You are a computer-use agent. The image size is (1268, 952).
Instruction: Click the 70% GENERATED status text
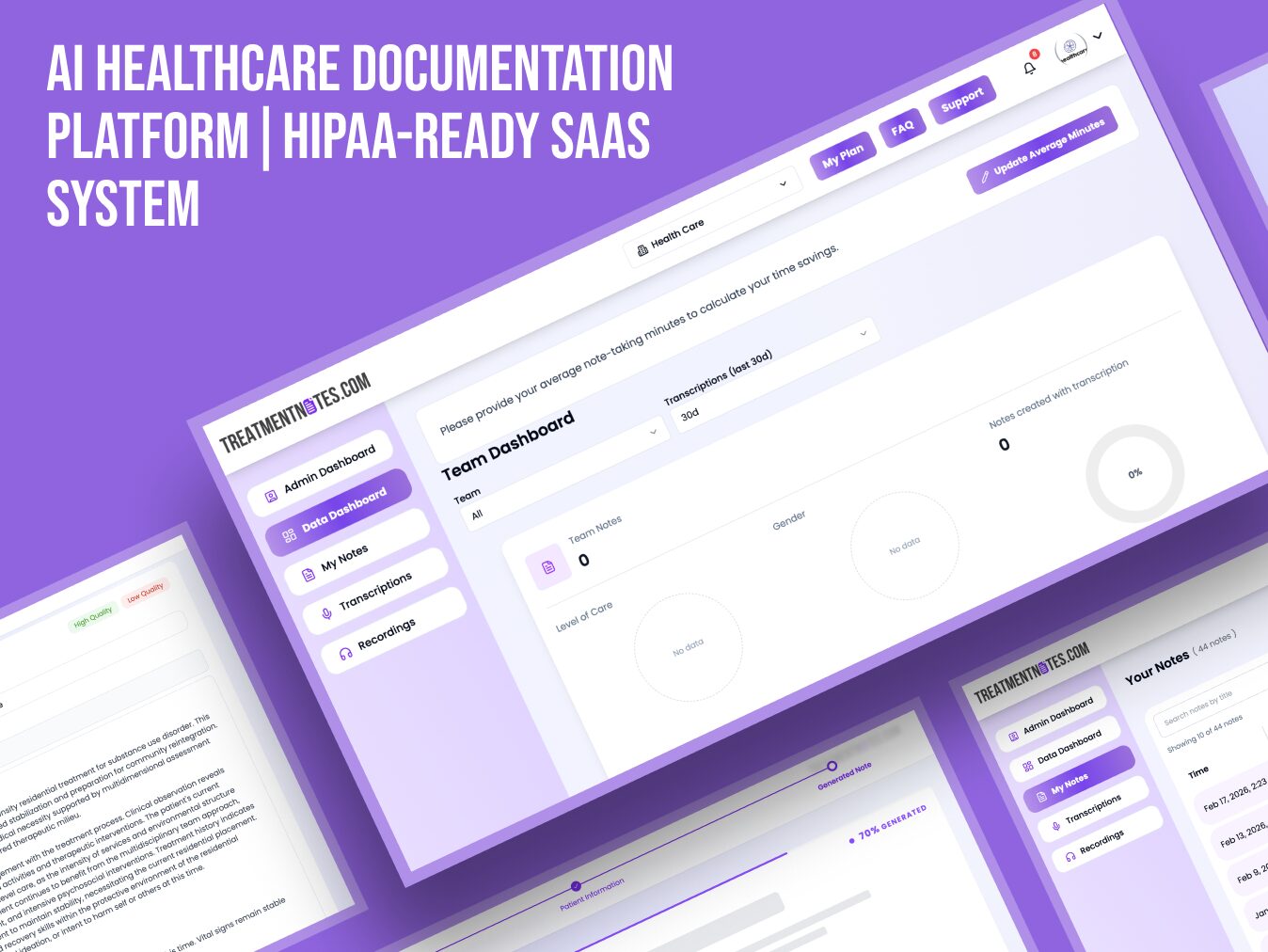(891, 821)
